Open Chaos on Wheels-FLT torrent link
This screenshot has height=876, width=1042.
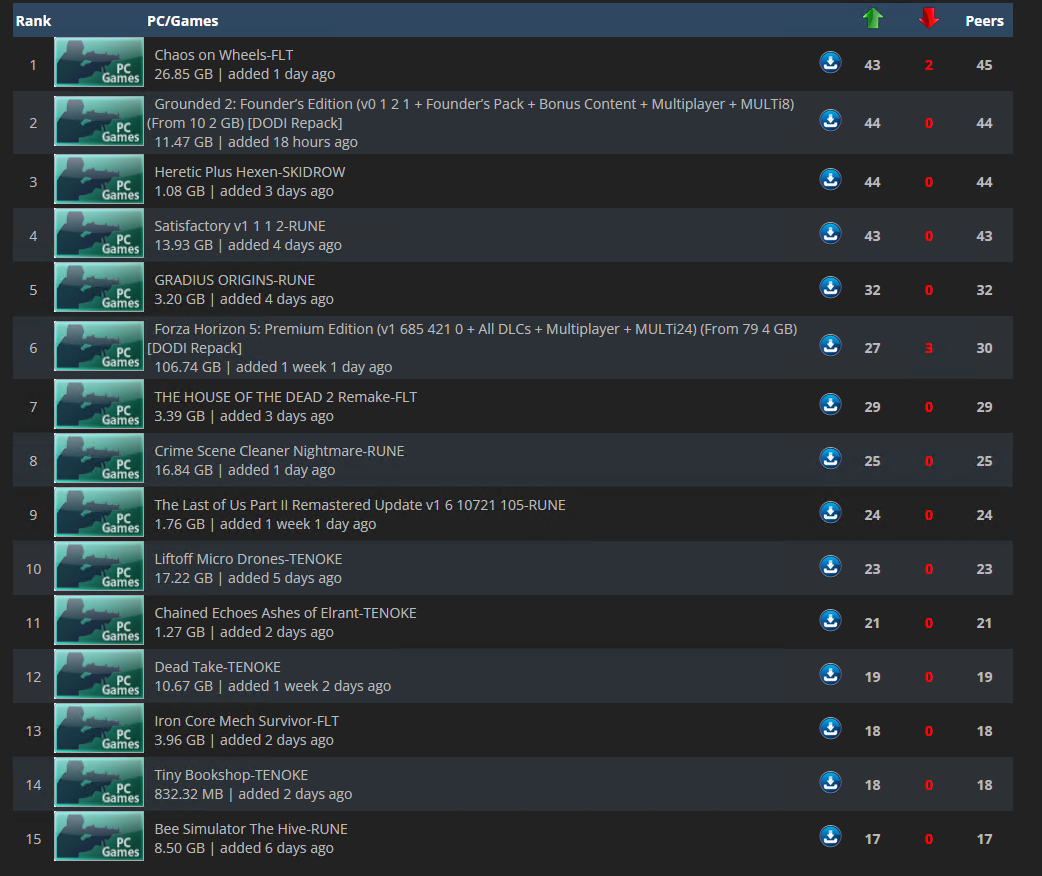tap(223, 55)
